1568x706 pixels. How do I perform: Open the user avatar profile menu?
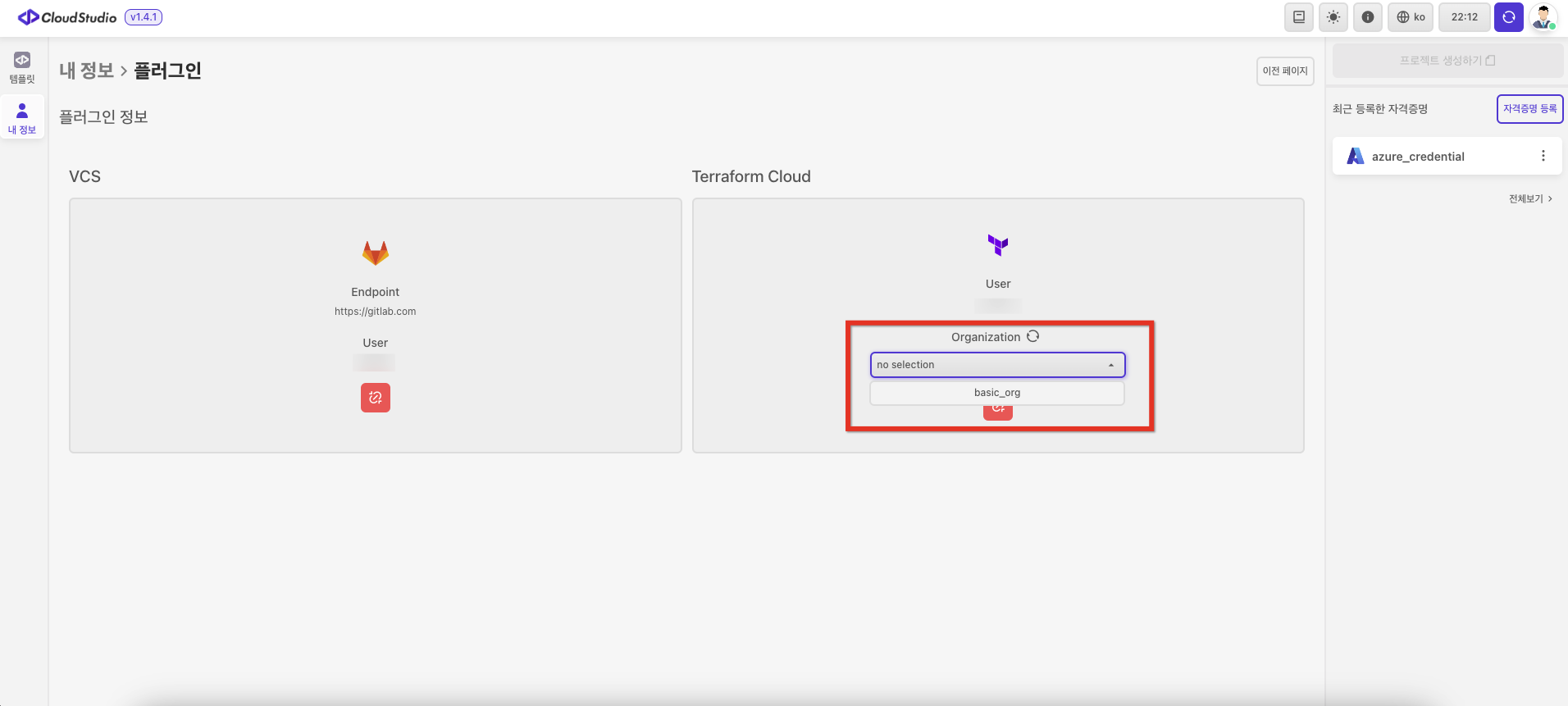tap(1543, 17)
